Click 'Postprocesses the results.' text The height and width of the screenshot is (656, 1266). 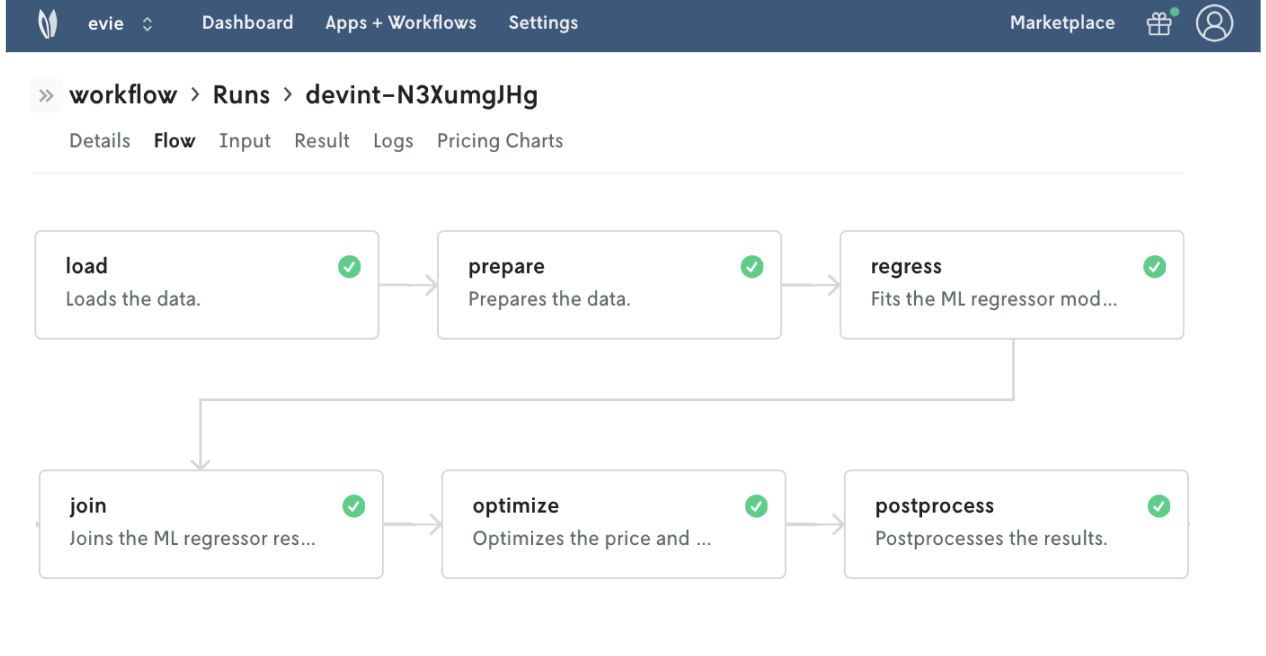[x=991, y=538]
